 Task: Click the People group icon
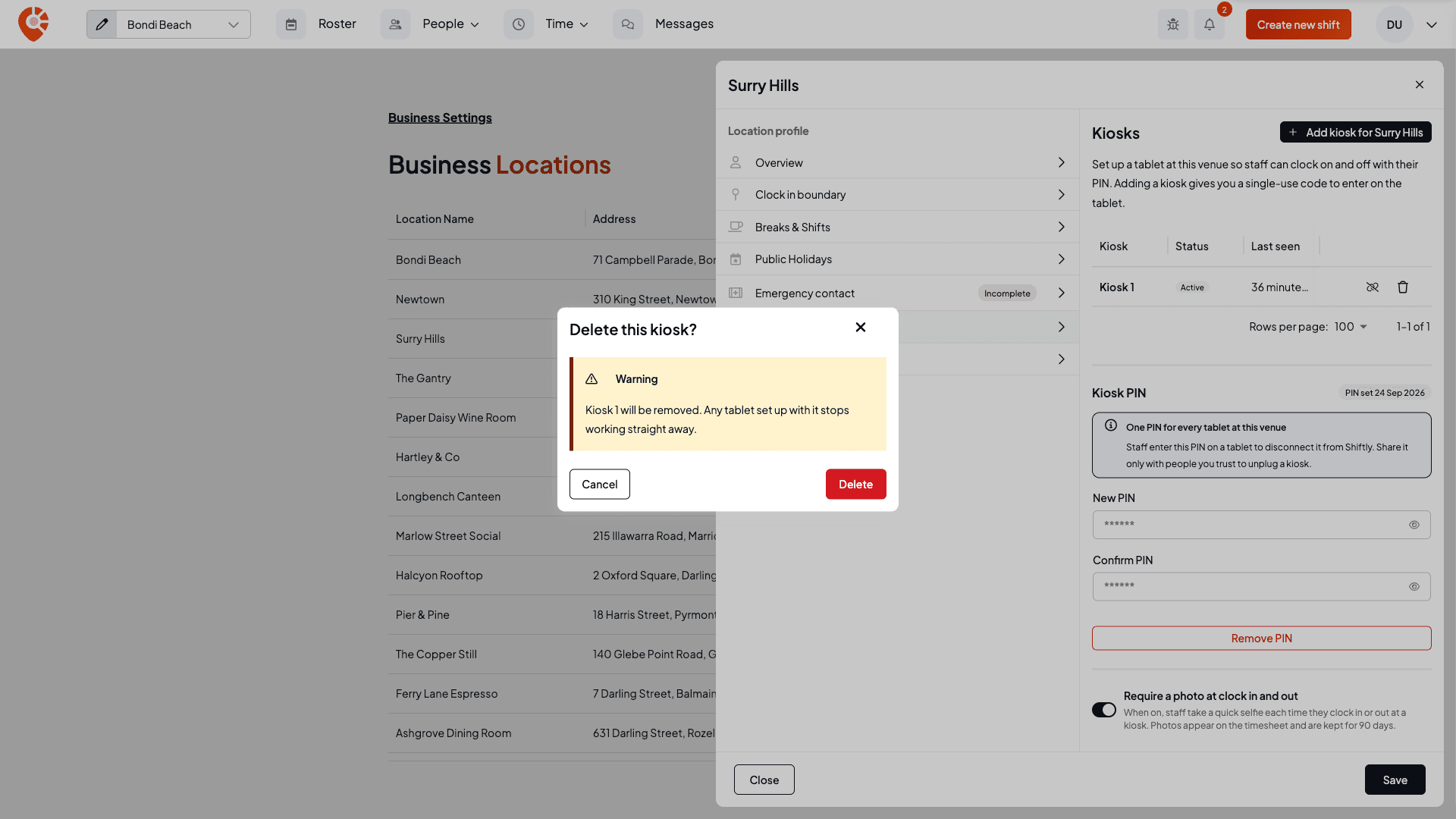click(x=395, y=24)
